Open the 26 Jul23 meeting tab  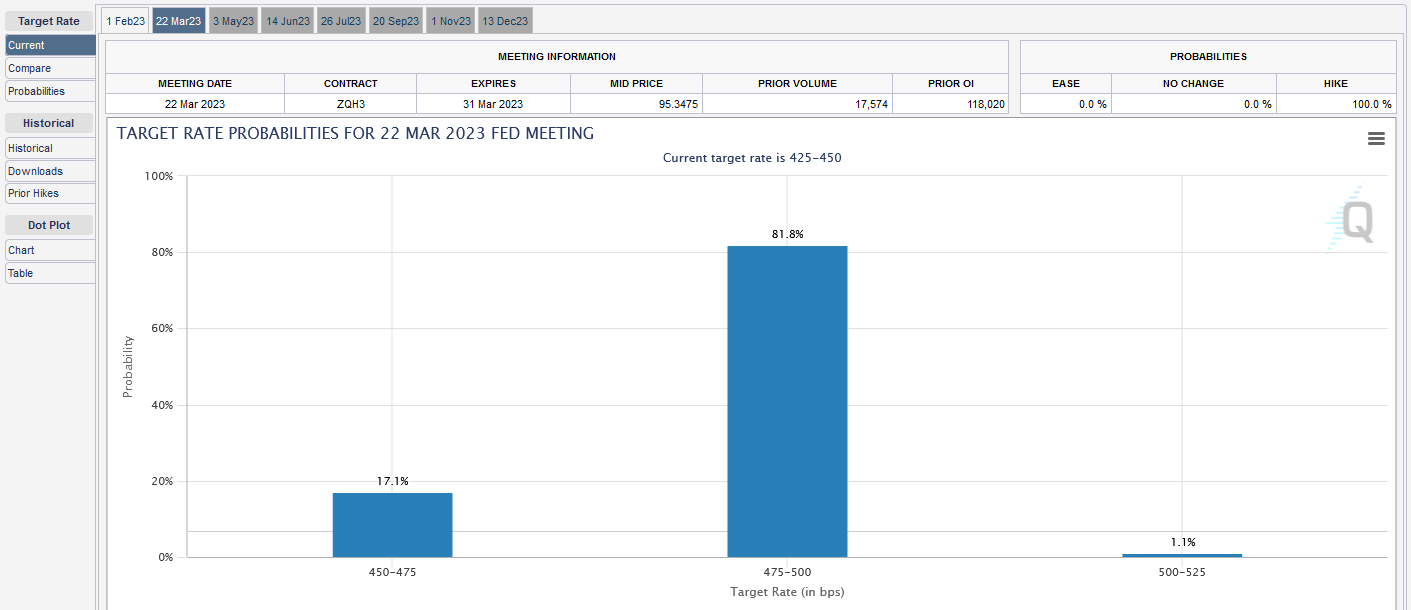[342, 21]
